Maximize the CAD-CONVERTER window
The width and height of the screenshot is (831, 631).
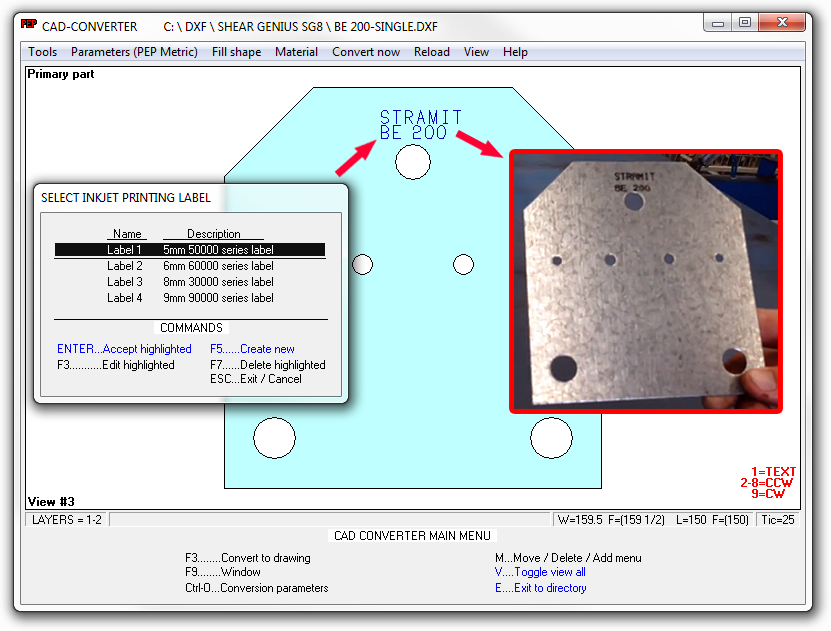pyautogui.click(x=745, y=23)
